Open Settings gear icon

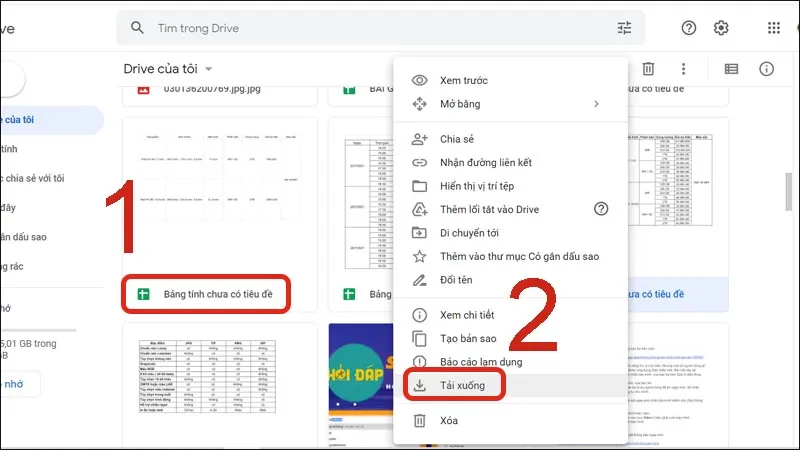(720, 28)
